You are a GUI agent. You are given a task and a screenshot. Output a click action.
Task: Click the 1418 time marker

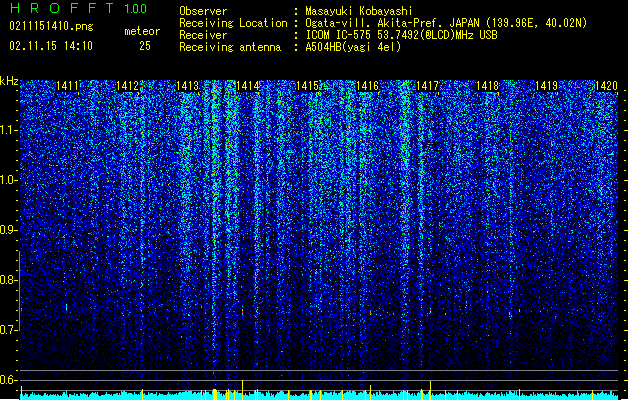487,86
